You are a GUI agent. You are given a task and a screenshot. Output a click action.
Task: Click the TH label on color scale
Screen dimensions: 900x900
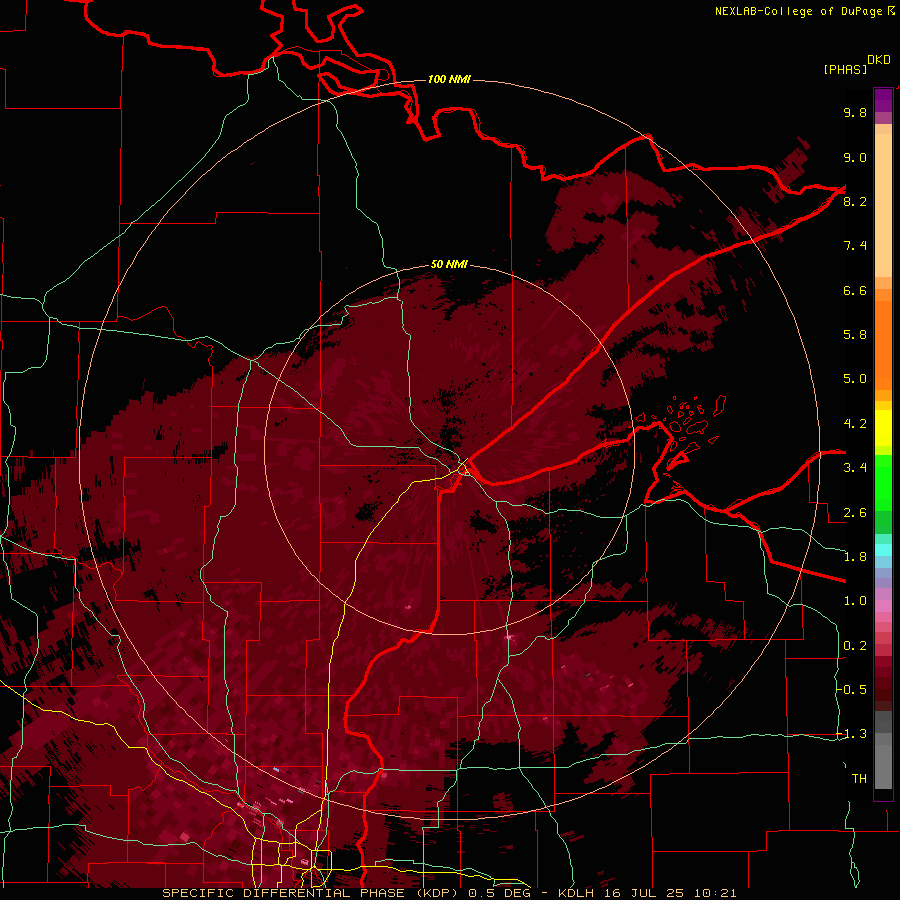coord(859,779)
